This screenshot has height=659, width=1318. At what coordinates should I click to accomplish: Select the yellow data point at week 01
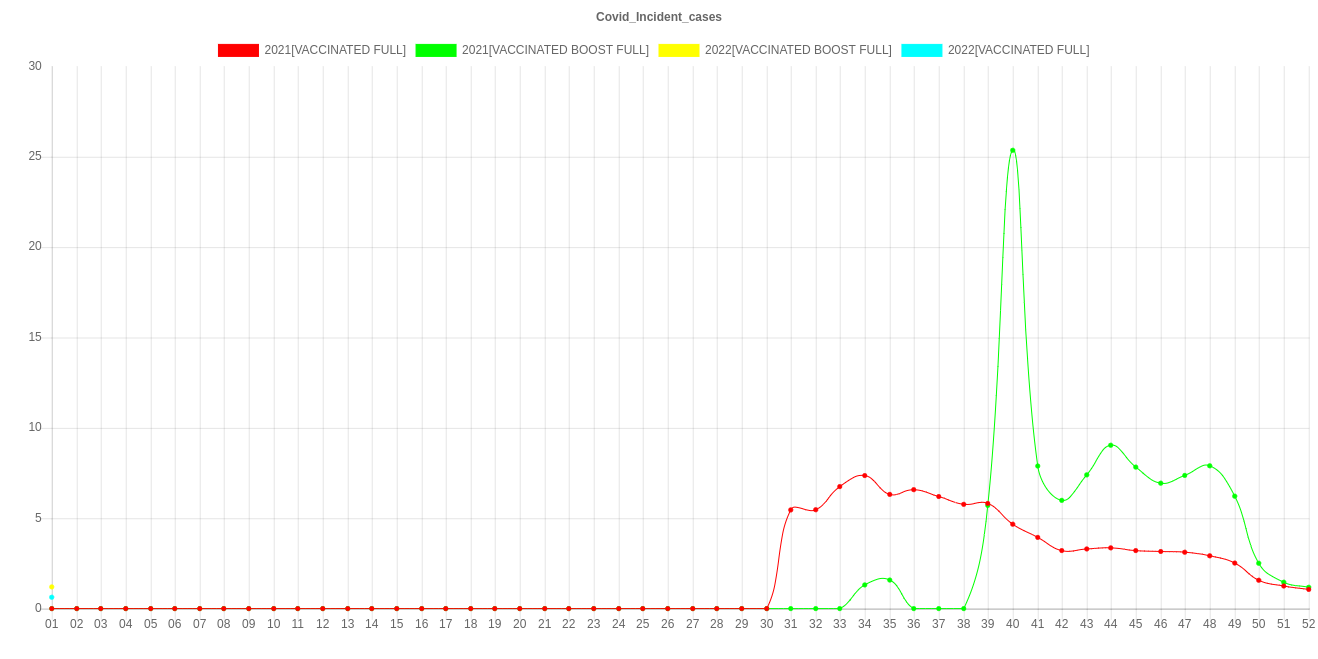tap(52, 587)
